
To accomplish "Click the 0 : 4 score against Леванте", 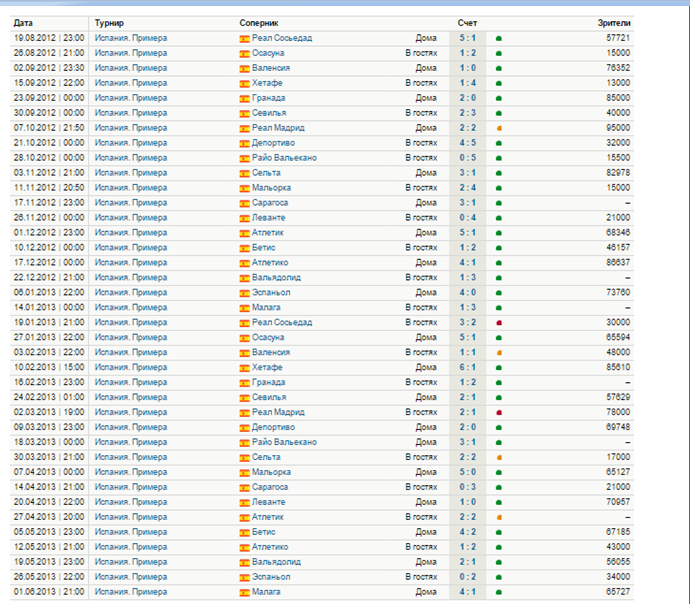I will pyautogui.click(x=468, y=218).
